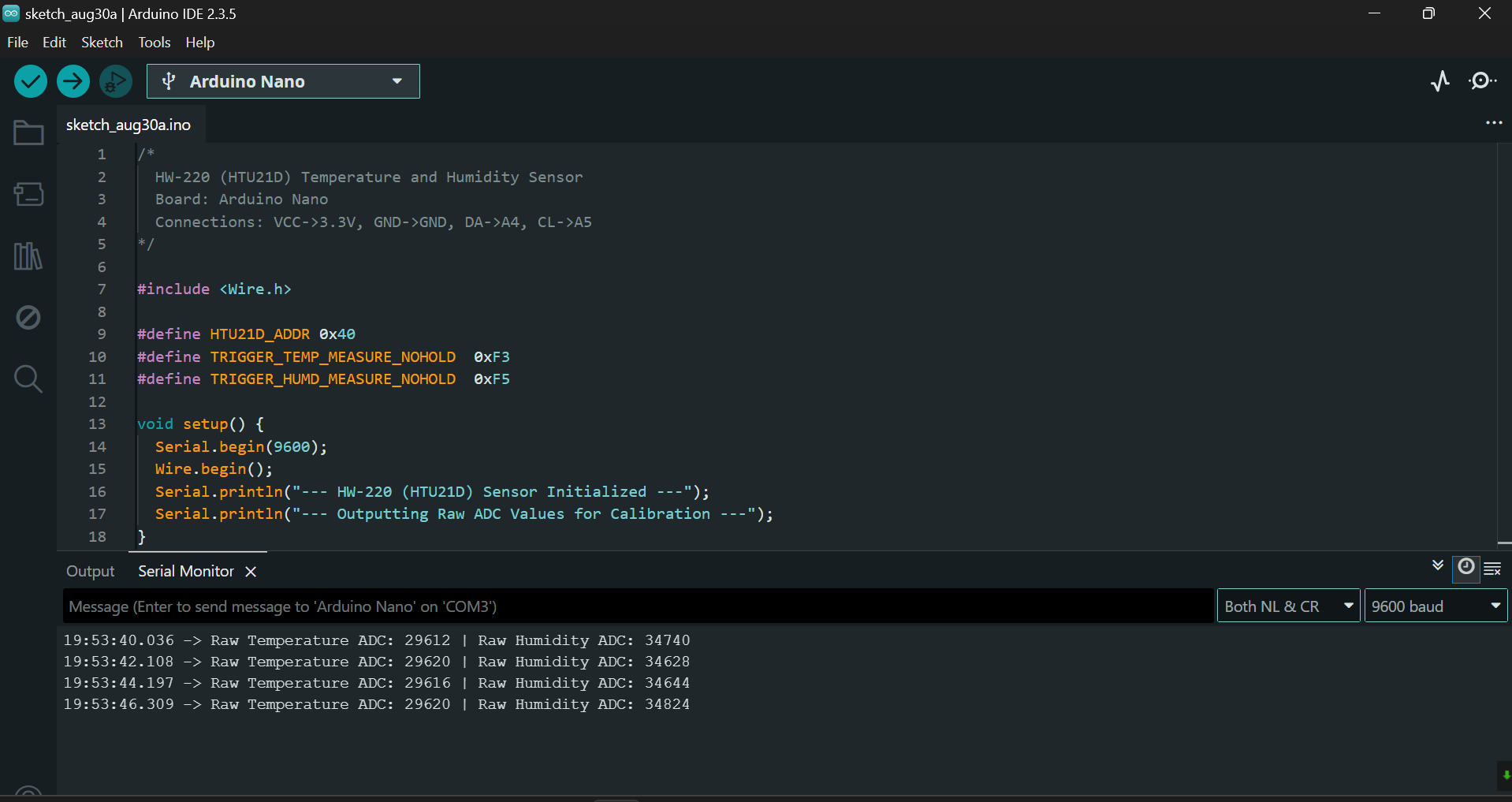Open the Edit menu
The height and width of the screenshot is (802, 1512).
tap(54, 43)
